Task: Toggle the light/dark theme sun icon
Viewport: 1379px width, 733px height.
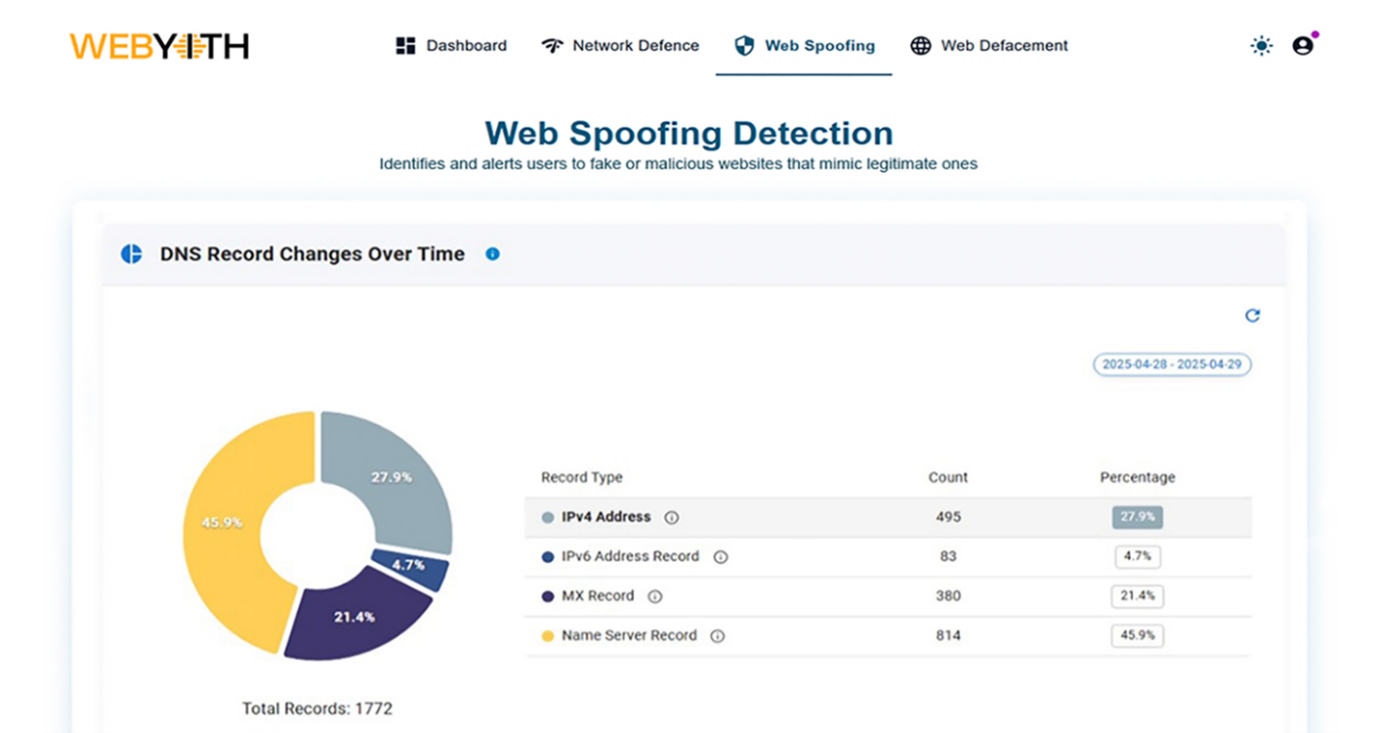Action: coord(1261,46)
